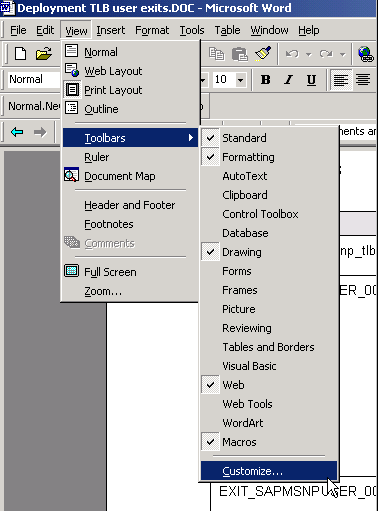The image size is (378, 511).
Task: Create a new blank document icon
Action: click(x=21, y=54)
